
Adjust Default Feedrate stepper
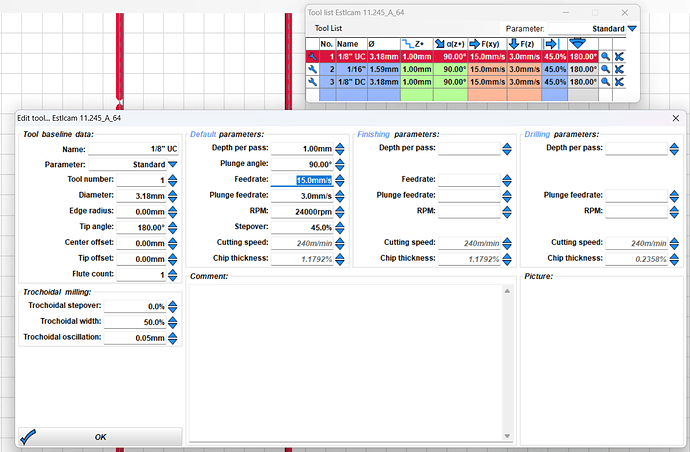340,180
